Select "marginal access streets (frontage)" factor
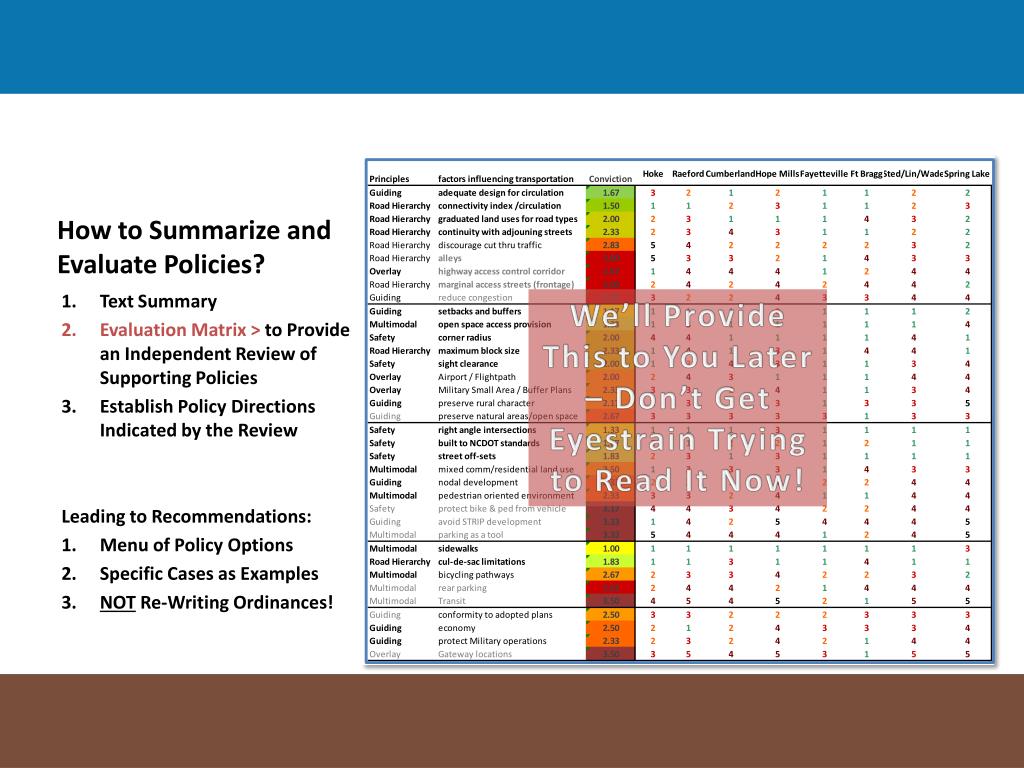This screenshot has height=768, width=1024. coord(505,284)
